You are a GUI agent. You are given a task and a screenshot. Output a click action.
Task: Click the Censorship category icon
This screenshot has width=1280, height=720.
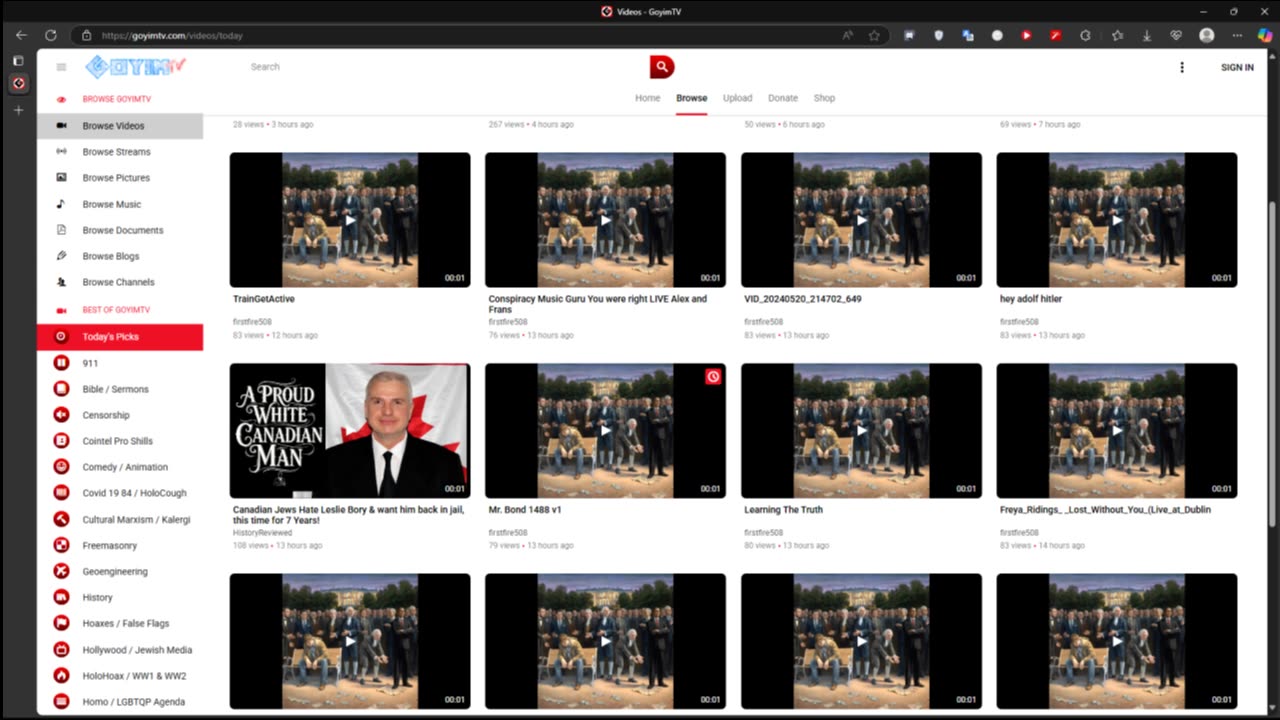(61, 415)
